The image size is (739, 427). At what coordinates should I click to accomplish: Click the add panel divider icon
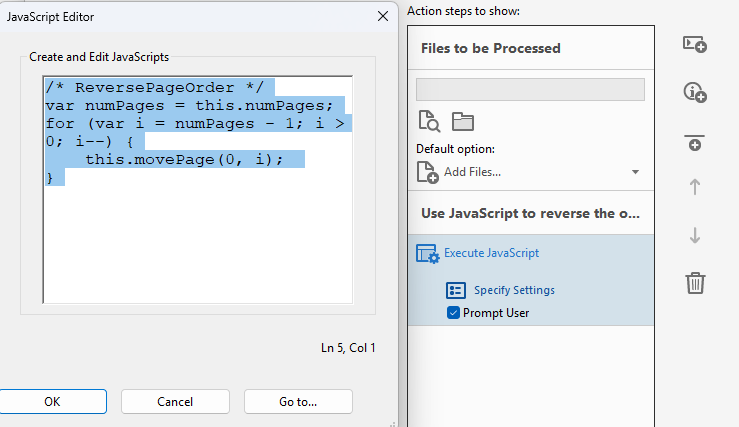coord(695,143)
